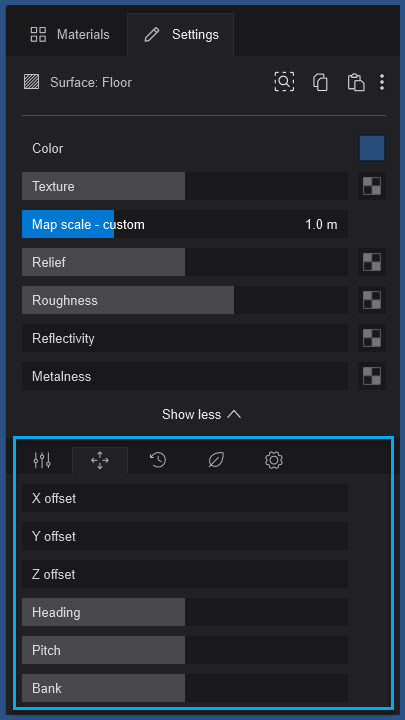Open the leaf icon sub-tab
The width and height of the screenshot is (405, 720).
coord(216,460)
